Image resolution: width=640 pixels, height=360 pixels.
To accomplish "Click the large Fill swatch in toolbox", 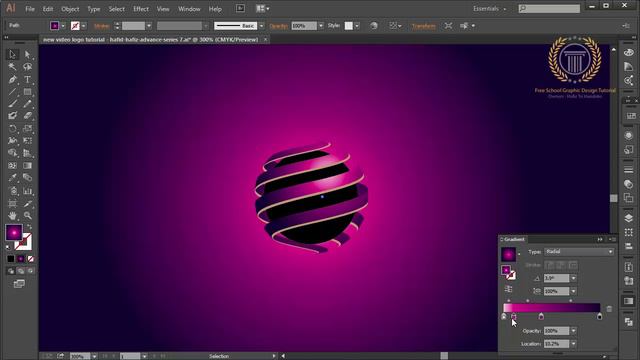I will [14, 233].
